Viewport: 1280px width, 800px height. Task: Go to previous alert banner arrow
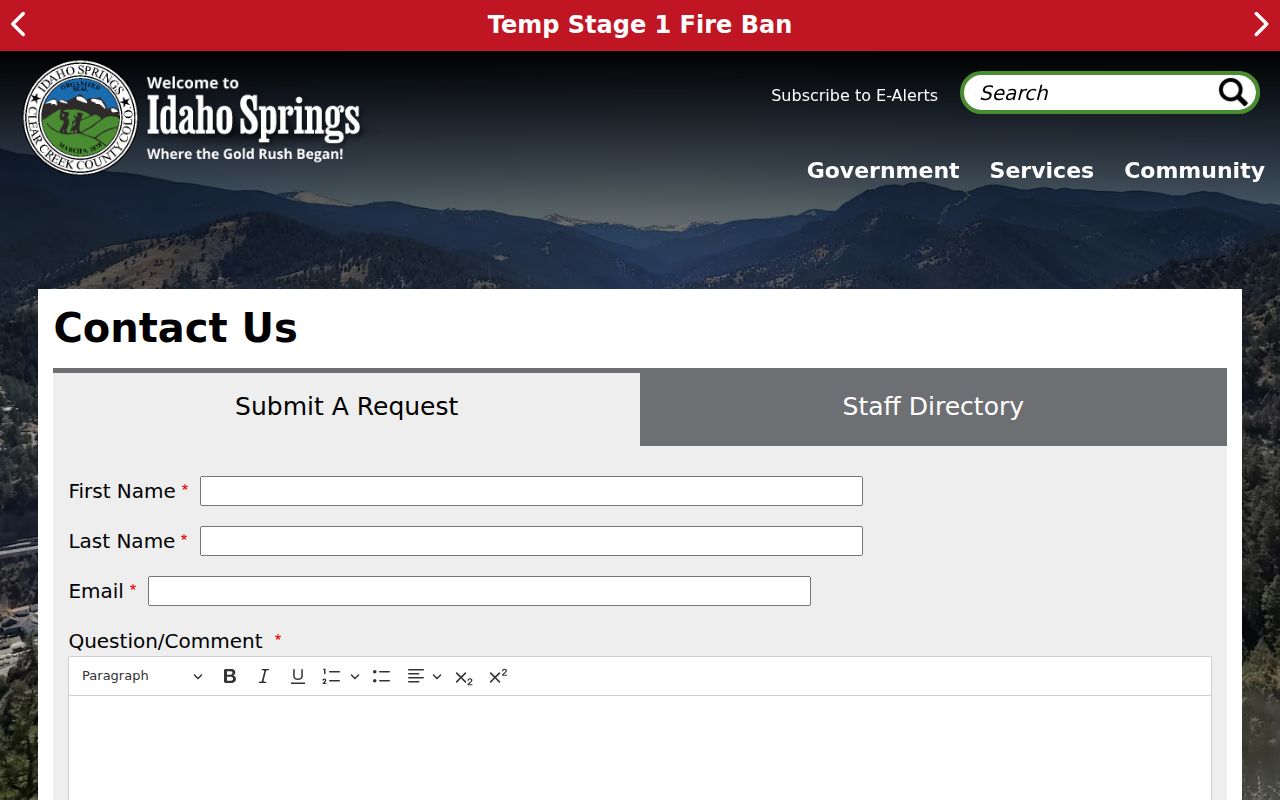[18, 25]
